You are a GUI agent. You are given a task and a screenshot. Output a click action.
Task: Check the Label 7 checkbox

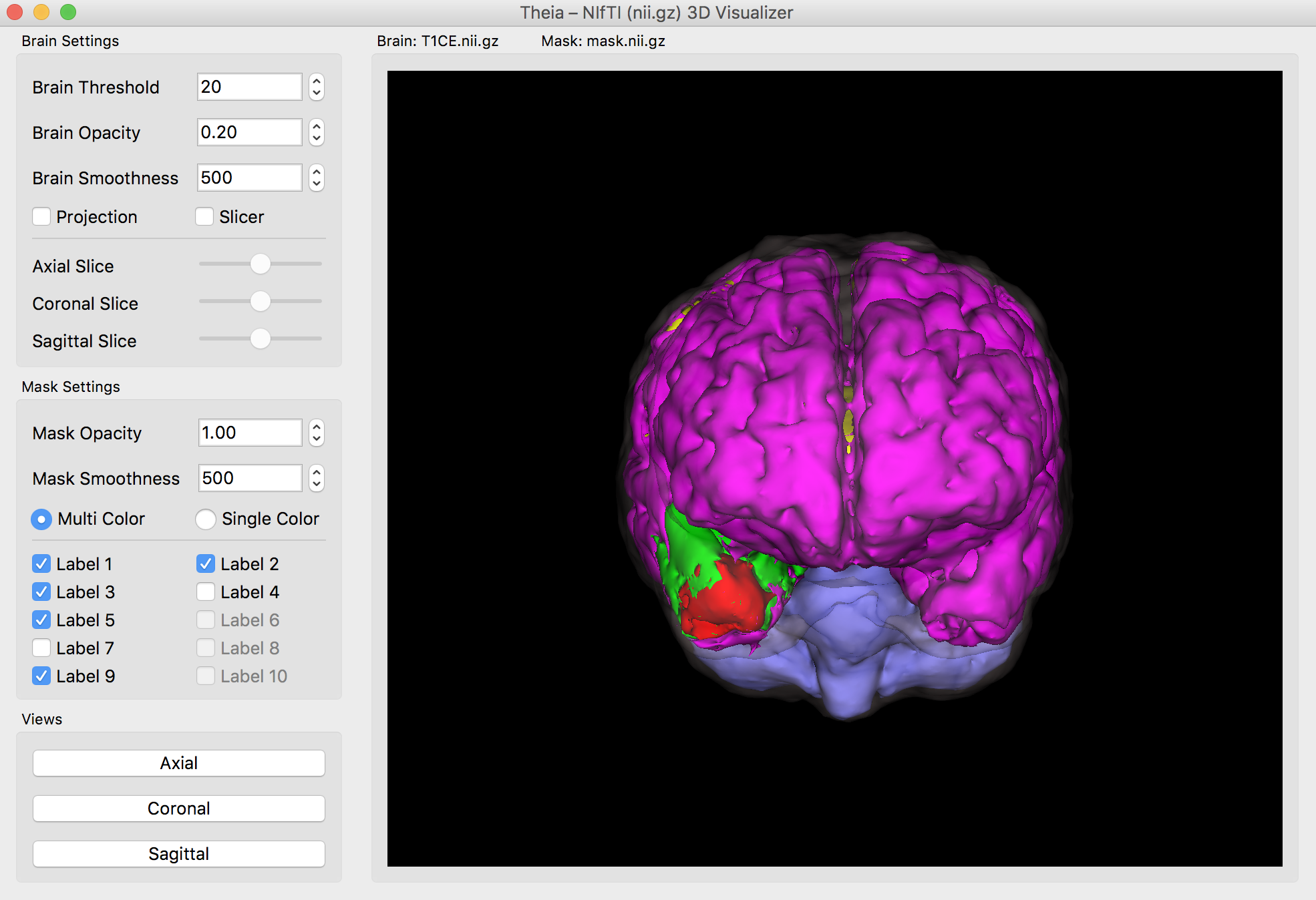click(41, 648)
